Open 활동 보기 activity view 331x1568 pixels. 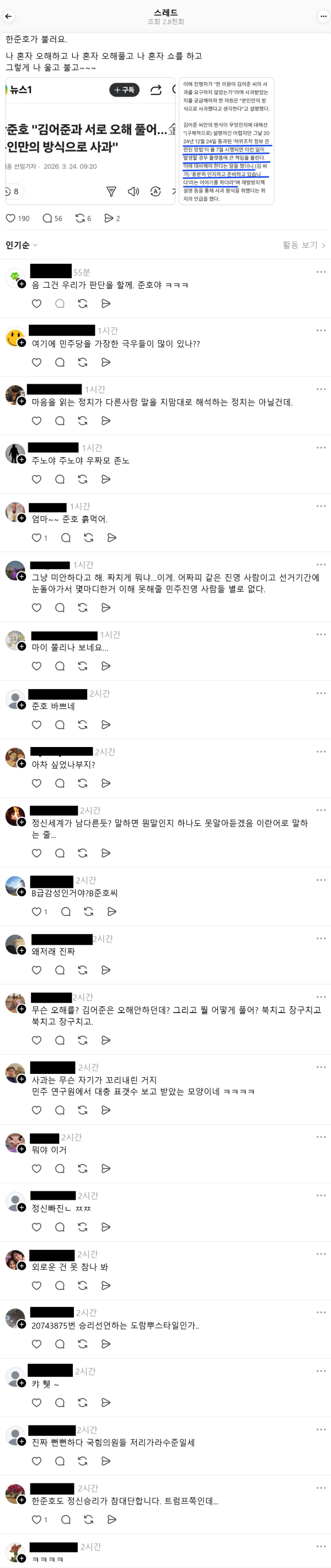coord(303,245)
